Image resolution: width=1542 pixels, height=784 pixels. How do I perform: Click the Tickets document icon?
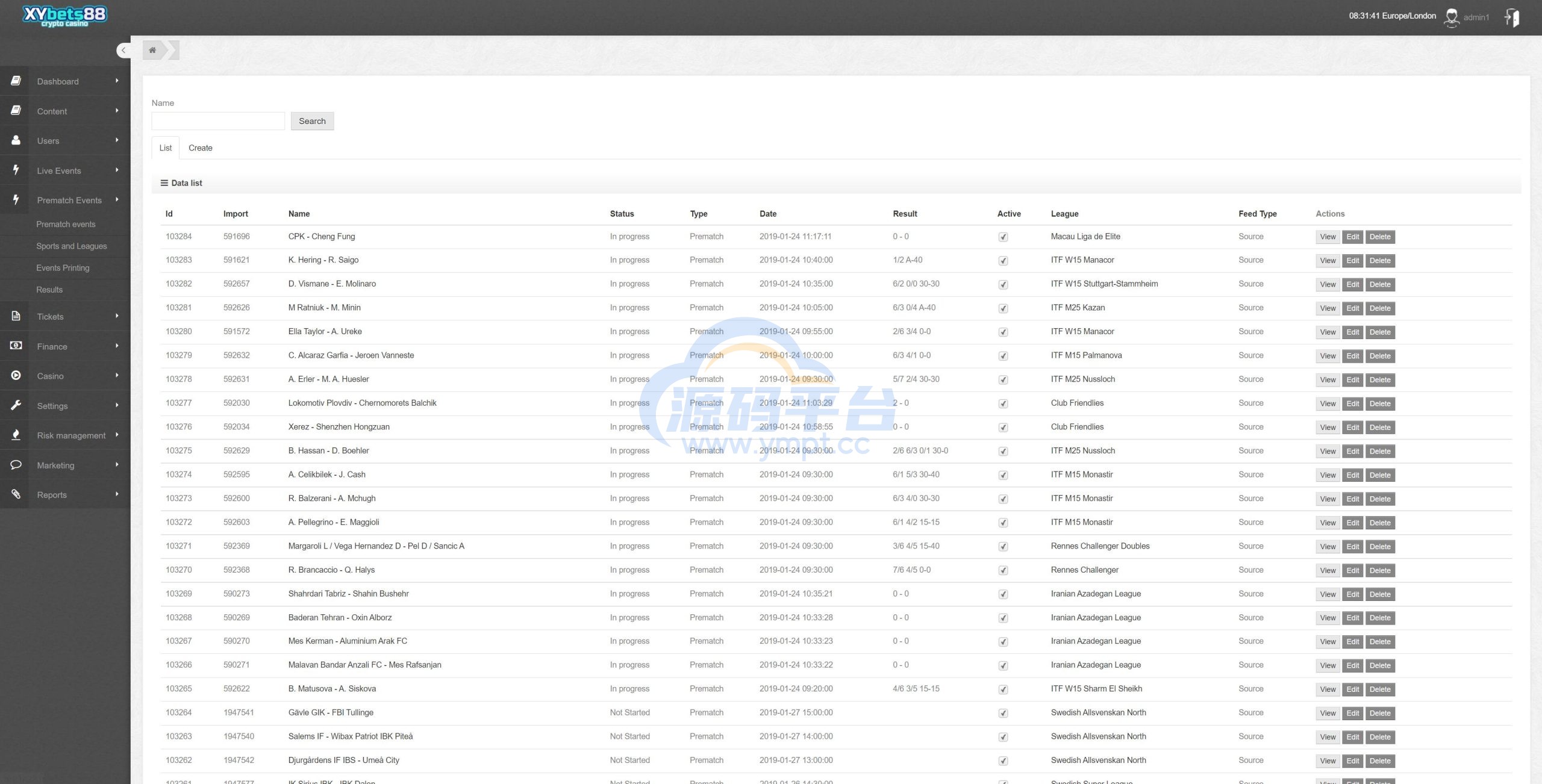(x=16, y=316)
